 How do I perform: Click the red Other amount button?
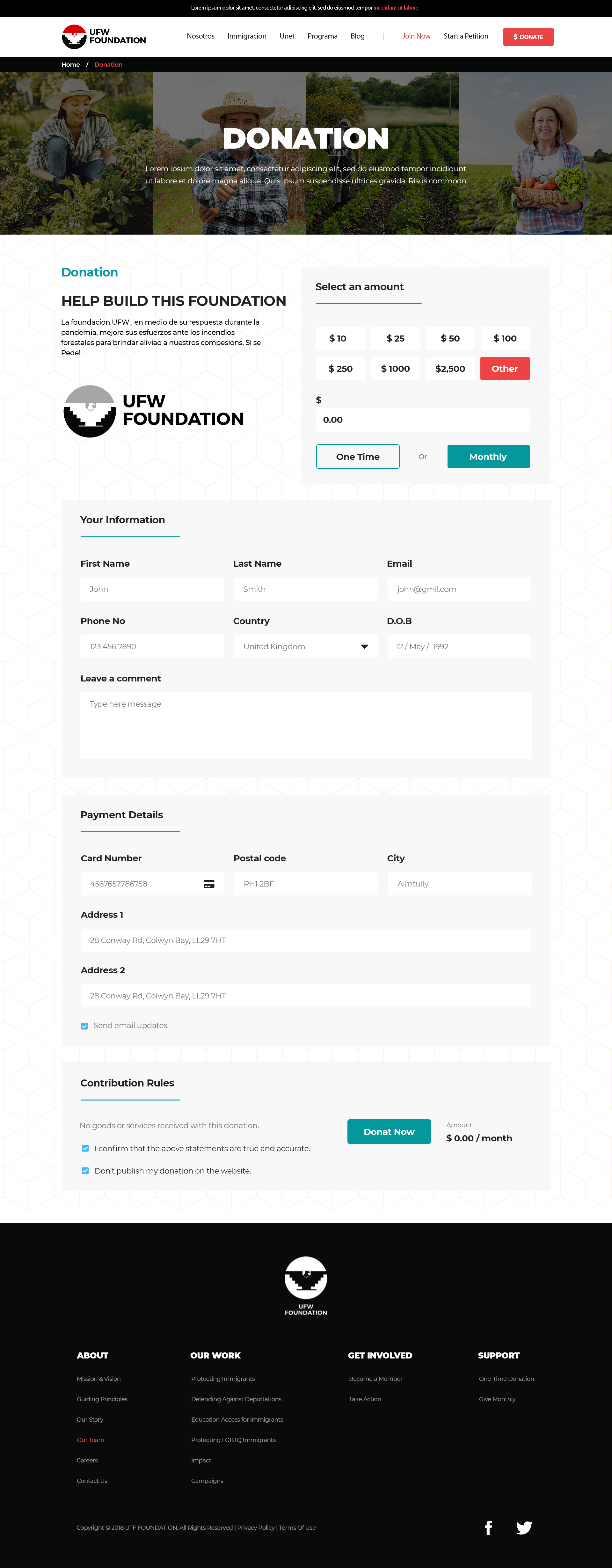coord(505,369)
